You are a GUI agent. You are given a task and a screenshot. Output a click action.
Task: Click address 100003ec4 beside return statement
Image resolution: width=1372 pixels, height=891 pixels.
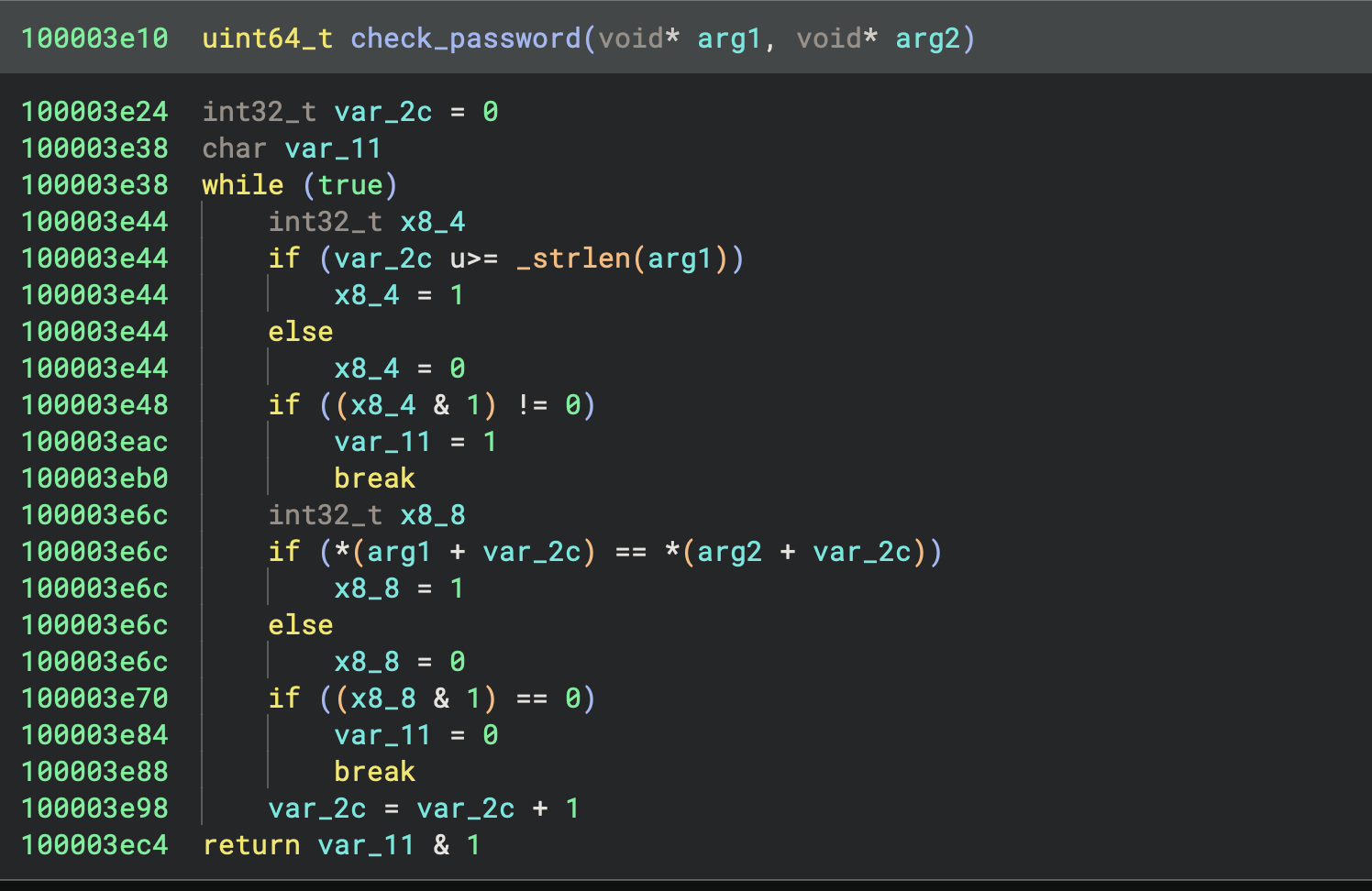tap(94, 845)
